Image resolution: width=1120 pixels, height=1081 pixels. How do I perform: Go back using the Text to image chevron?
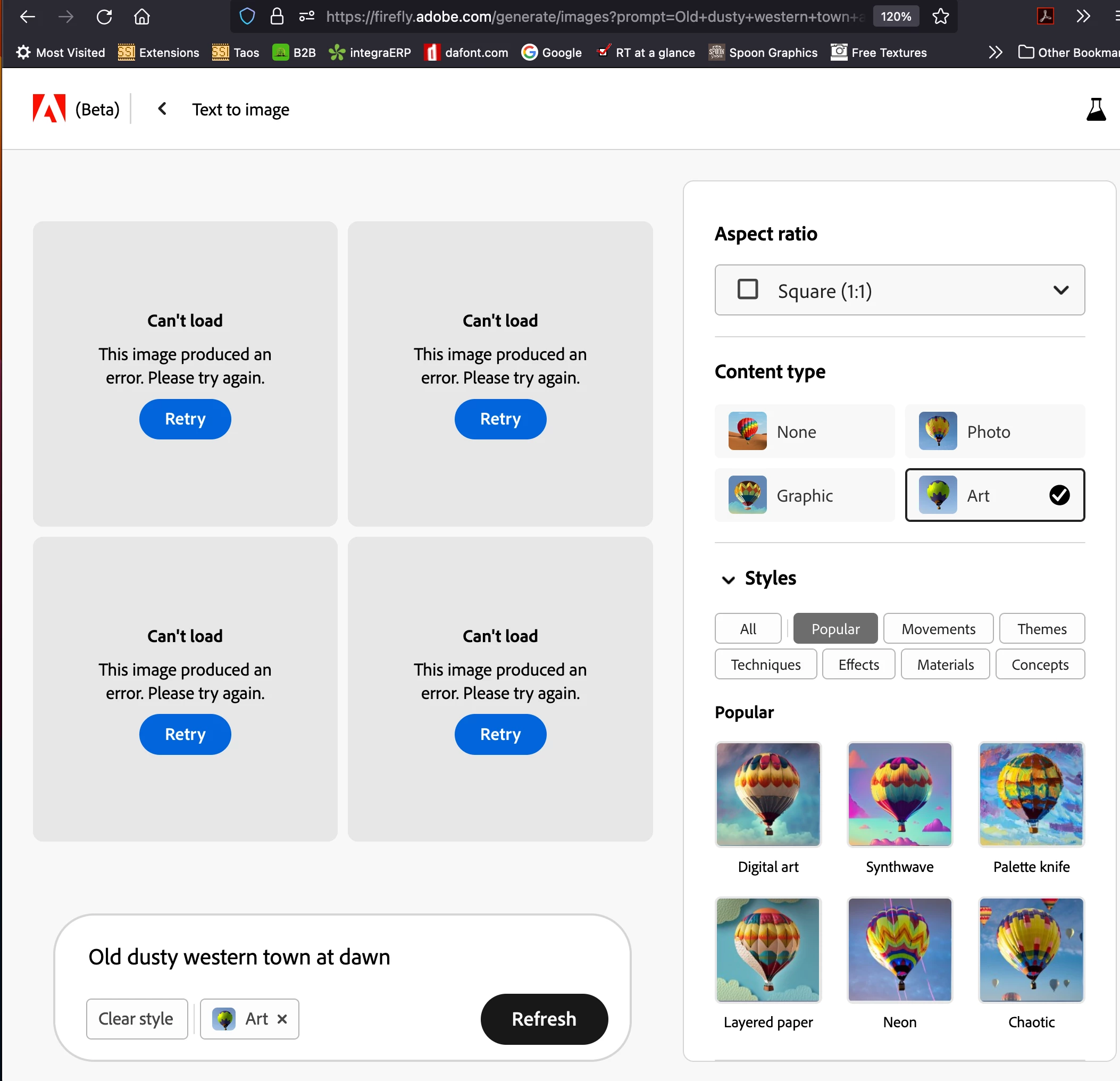(x=162, y=109)
